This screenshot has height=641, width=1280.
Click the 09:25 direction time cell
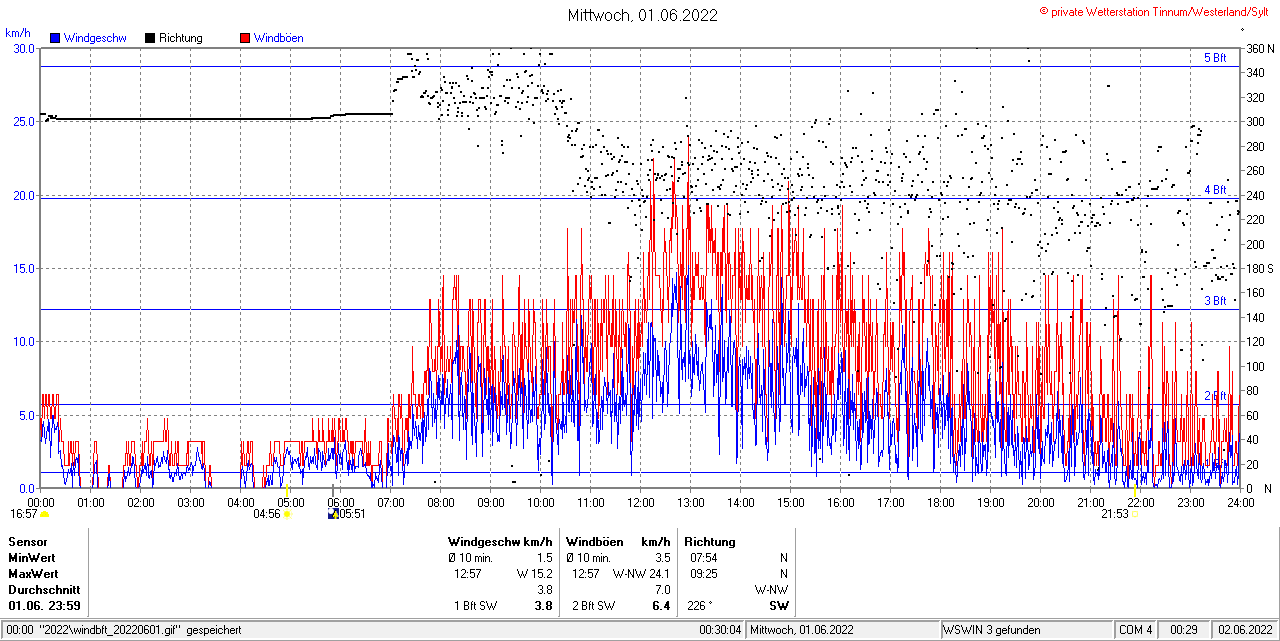click(703, 574)
